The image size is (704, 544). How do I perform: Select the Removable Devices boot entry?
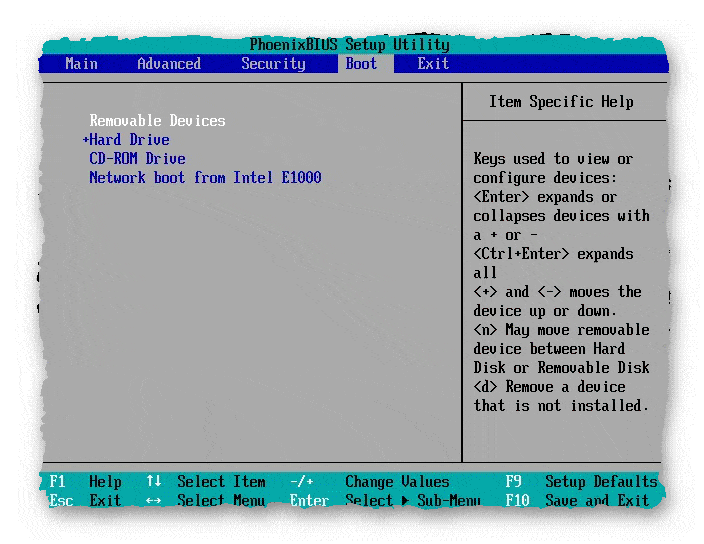point(157,121)
